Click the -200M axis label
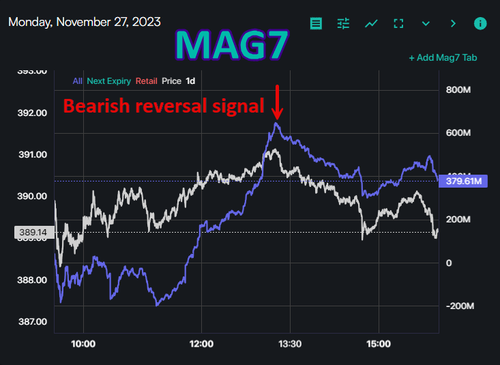Viewport: 500px width, 365px height. point(460,306)
